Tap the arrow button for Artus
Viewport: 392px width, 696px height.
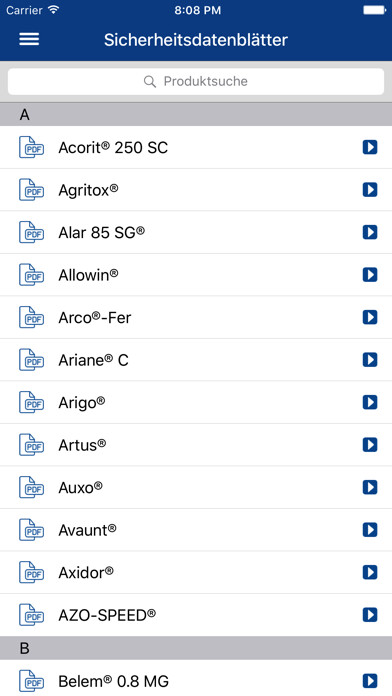tap(370, 445)
